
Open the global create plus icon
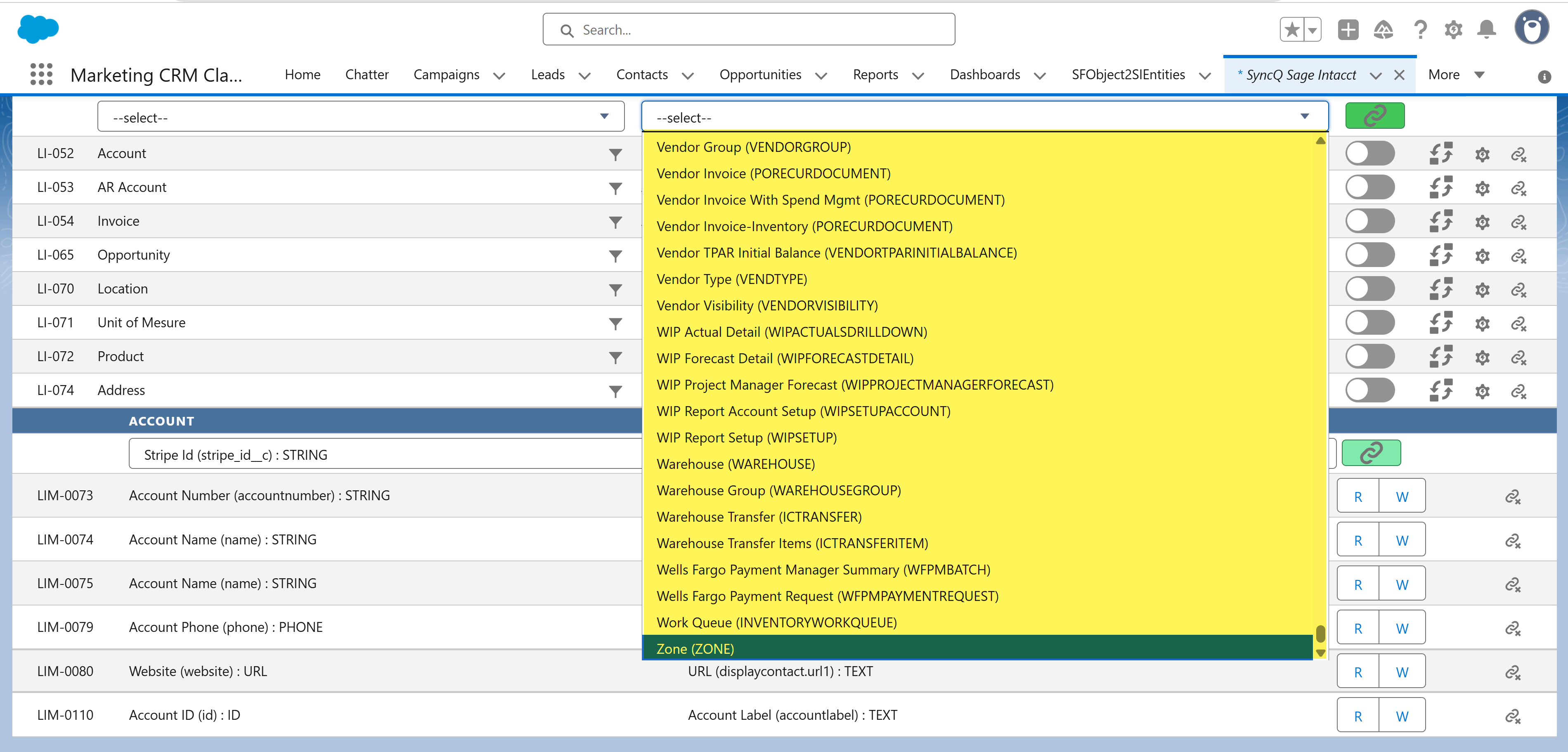click(x=1348, y=29)
